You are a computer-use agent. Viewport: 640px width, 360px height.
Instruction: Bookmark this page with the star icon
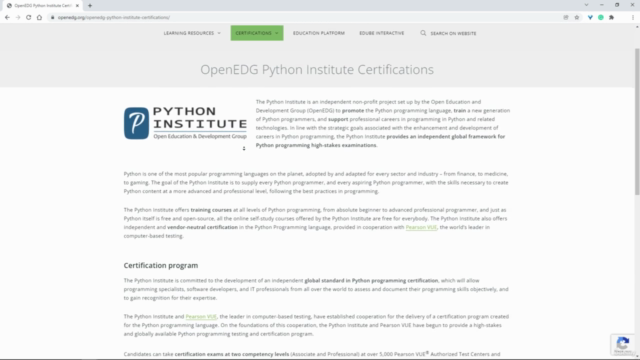click(577, 18)
